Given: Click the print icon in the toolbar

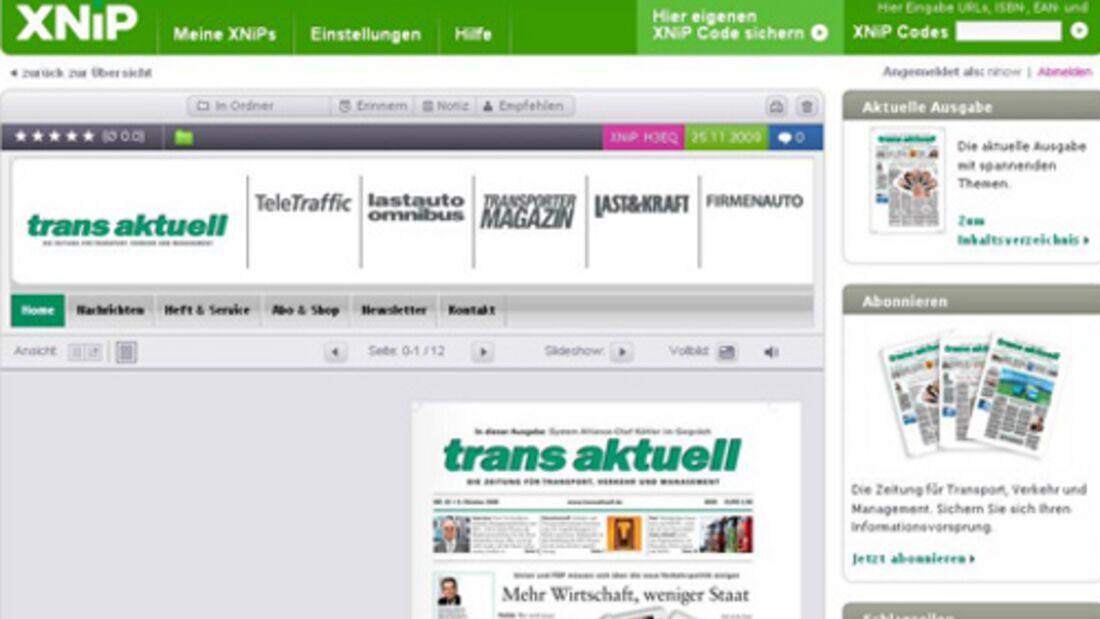Looking at the screenshot, I should (x=776, y=106).
